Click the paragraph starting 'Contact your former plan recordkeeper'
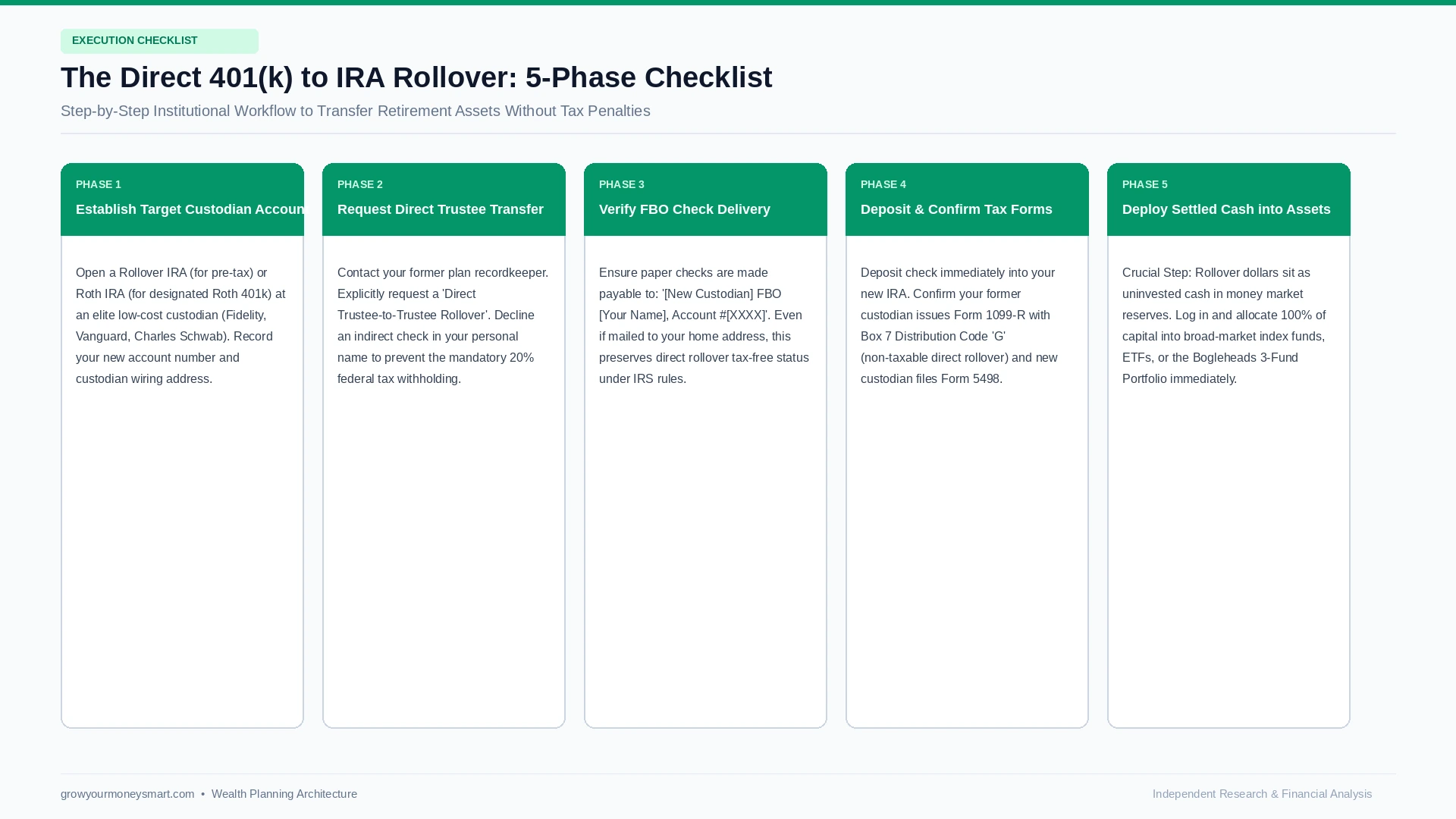The width and height of the screenshot is (1456, 819). coord(444,325)
